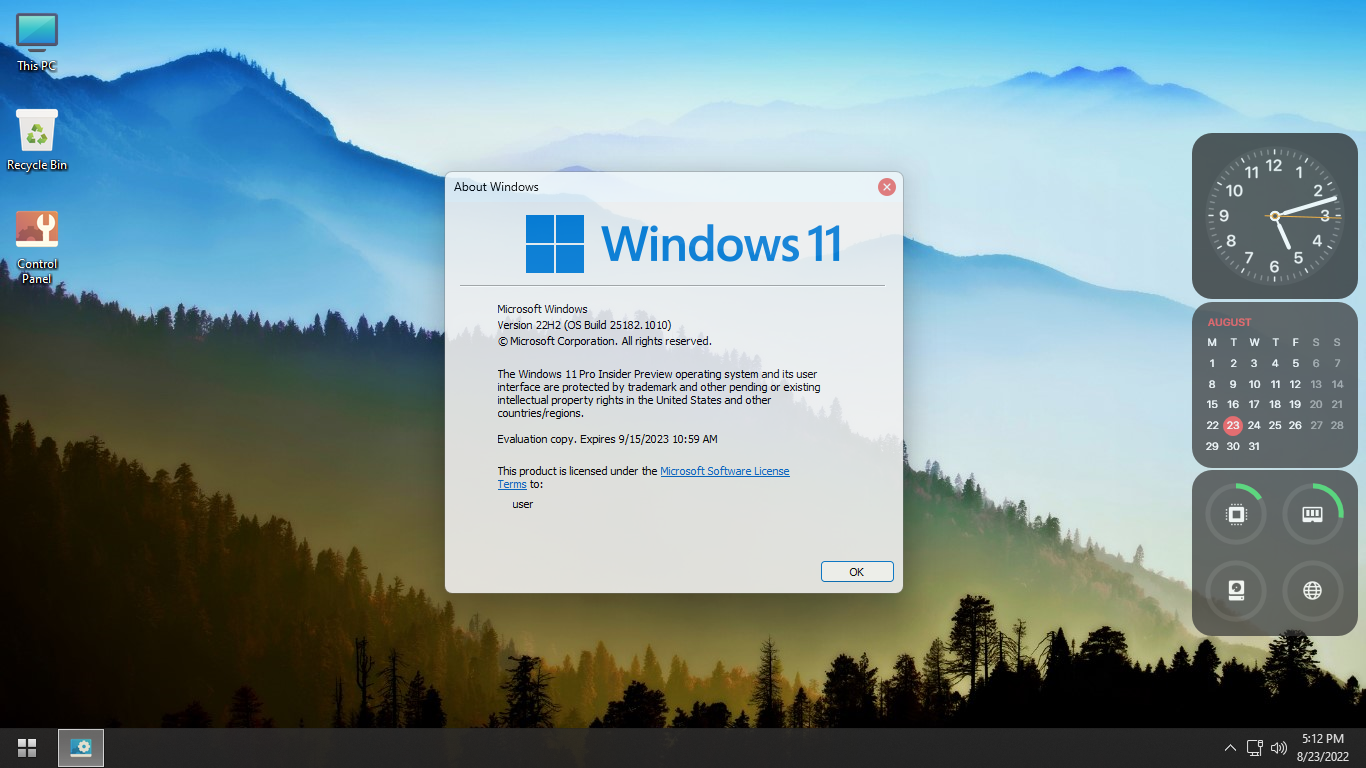Click the Windows 11 logo in the dialog
This screenshot has width=1366, height=768.
click(x=683, y=244)
